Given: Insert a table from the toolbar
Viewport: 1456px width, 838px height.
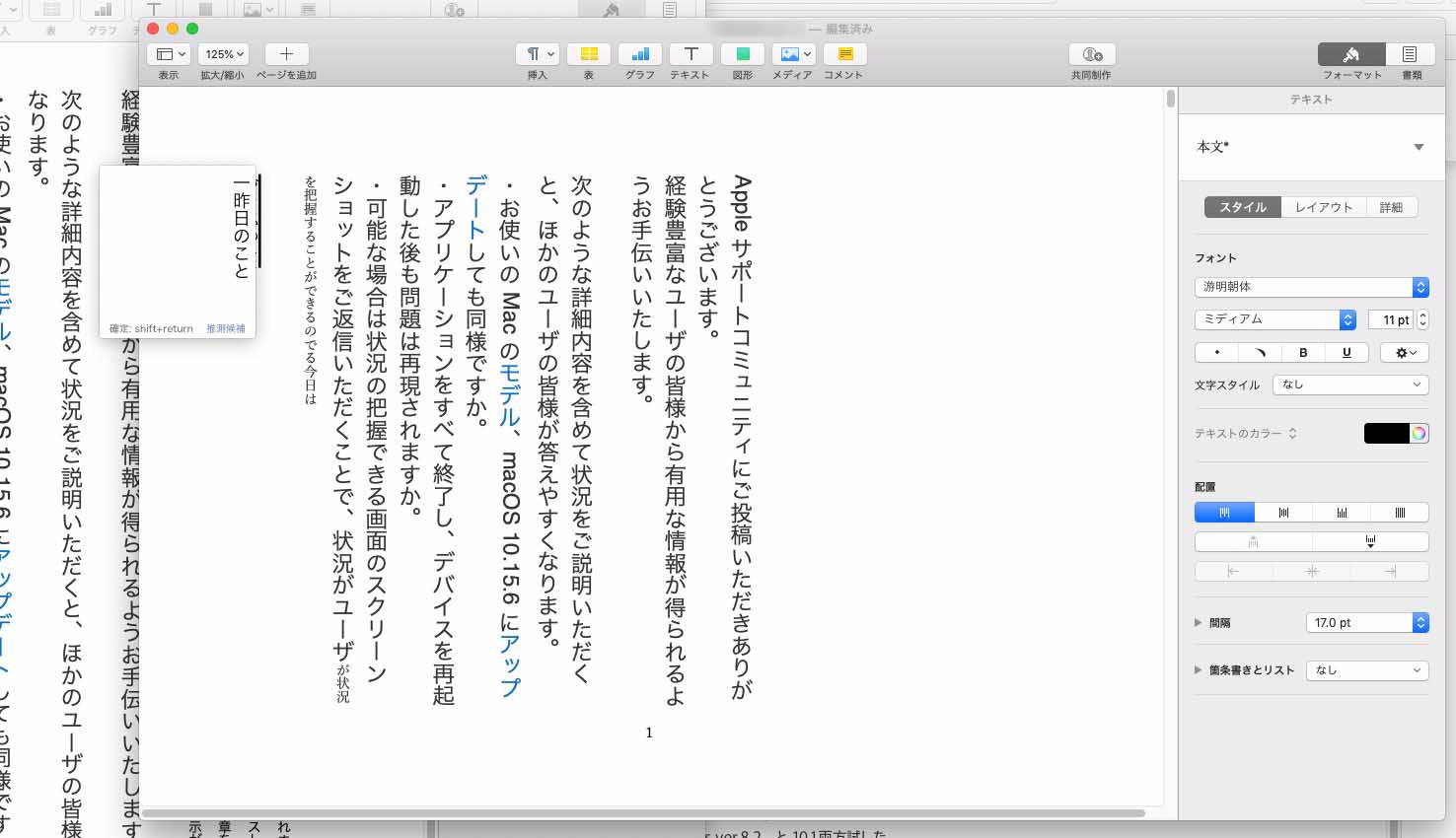Looking at the screenshot, I should point(588,54).
